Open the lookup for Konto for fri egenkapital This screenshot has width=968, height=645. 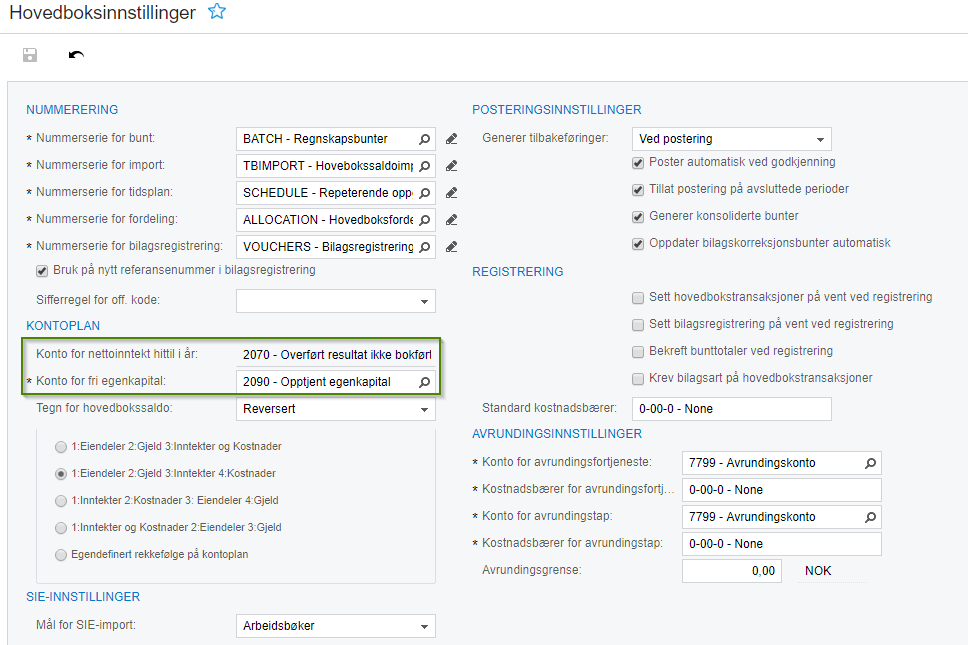(424, 382)
